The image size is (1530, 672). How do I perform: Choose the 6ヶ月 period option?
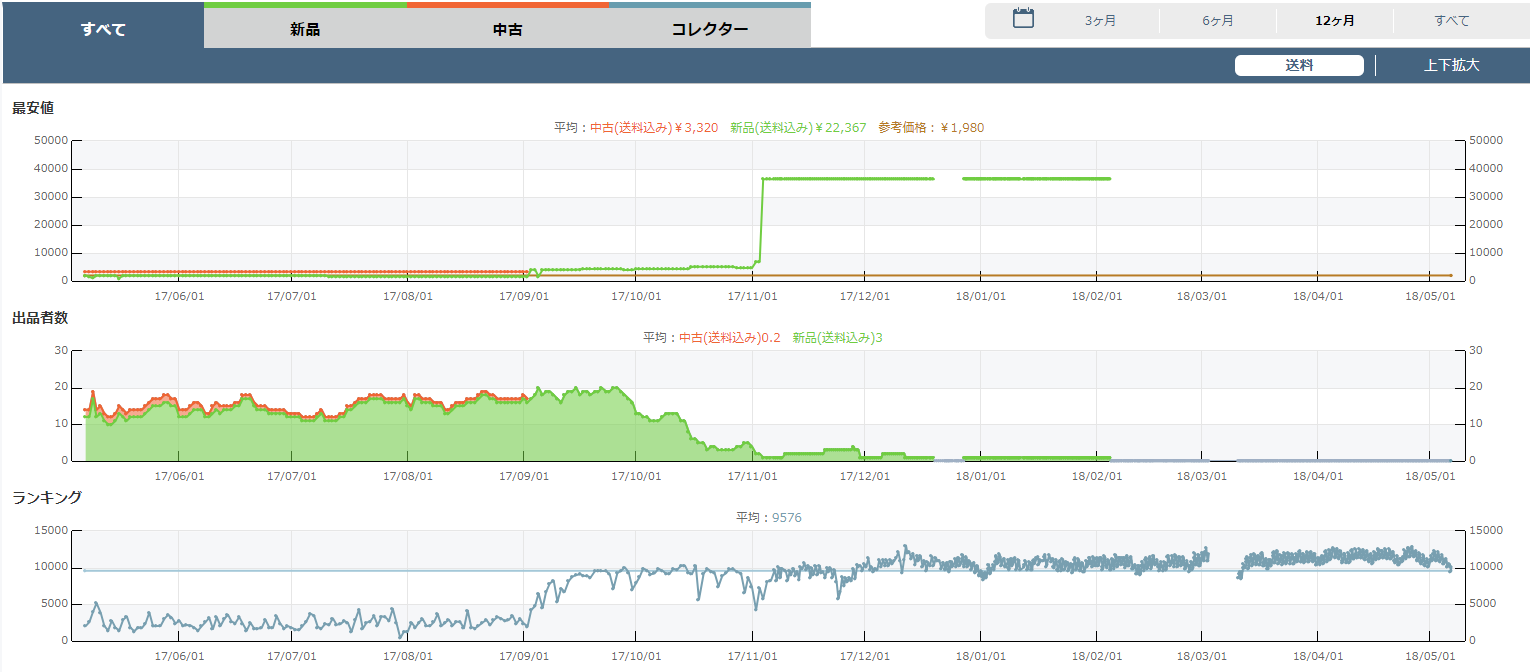pyautogui.click(x=1217, y=21)
